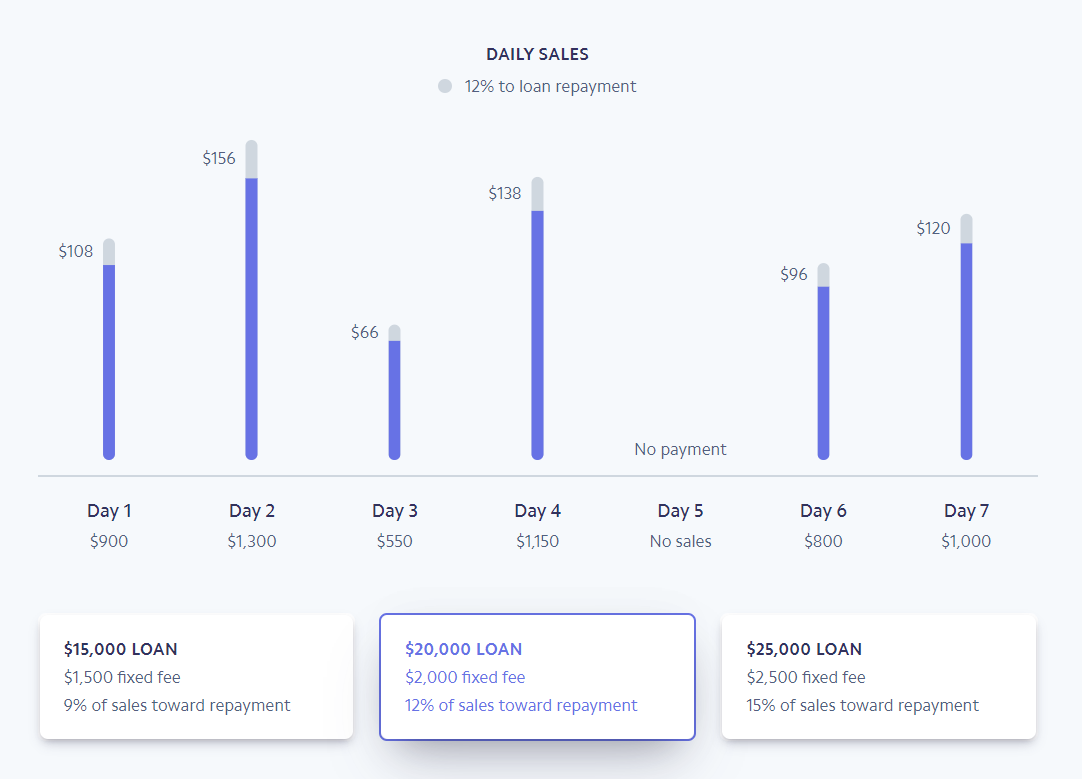Click the $156 repayment label
This screenshot has height=779, width=1082.
coord(219,158)
